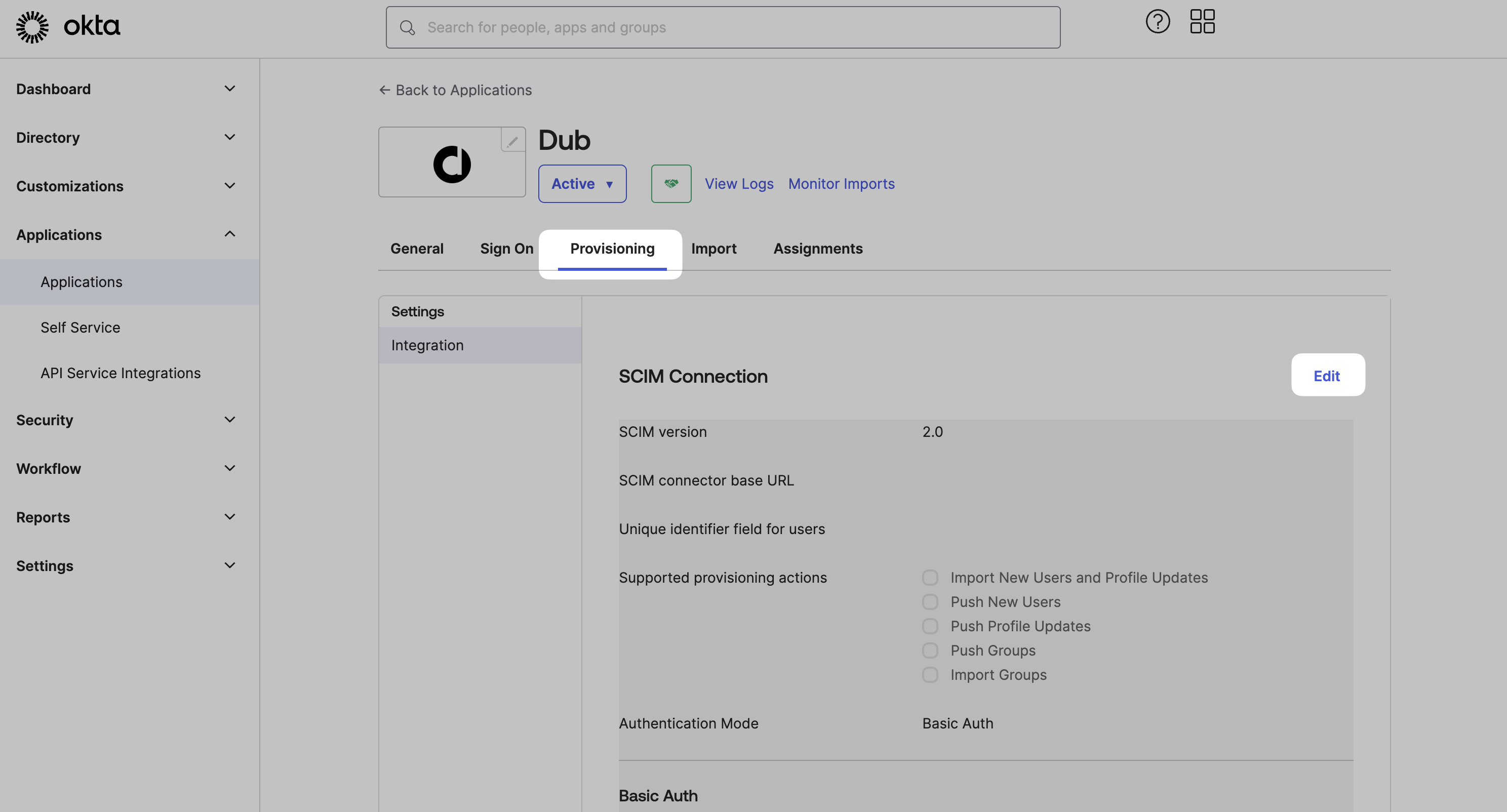1507x812 pixels.
Task: Expand the Settings sidebar menu chevron
Action: click(x=230, y=565)
